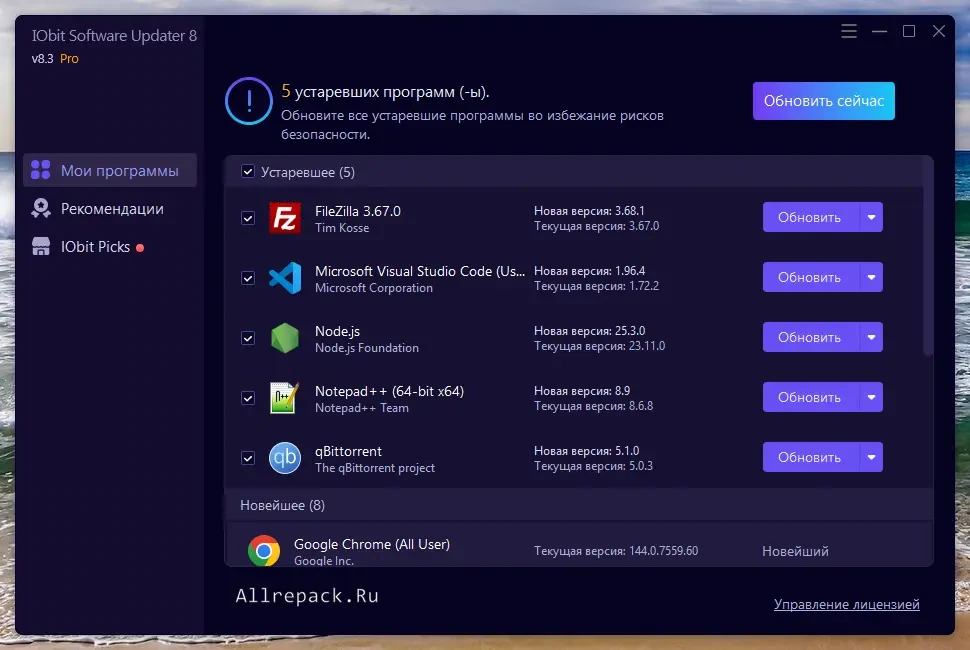Click Обновить for FileZilla
This screenshot has height=650, width=970.
(810, 217)
